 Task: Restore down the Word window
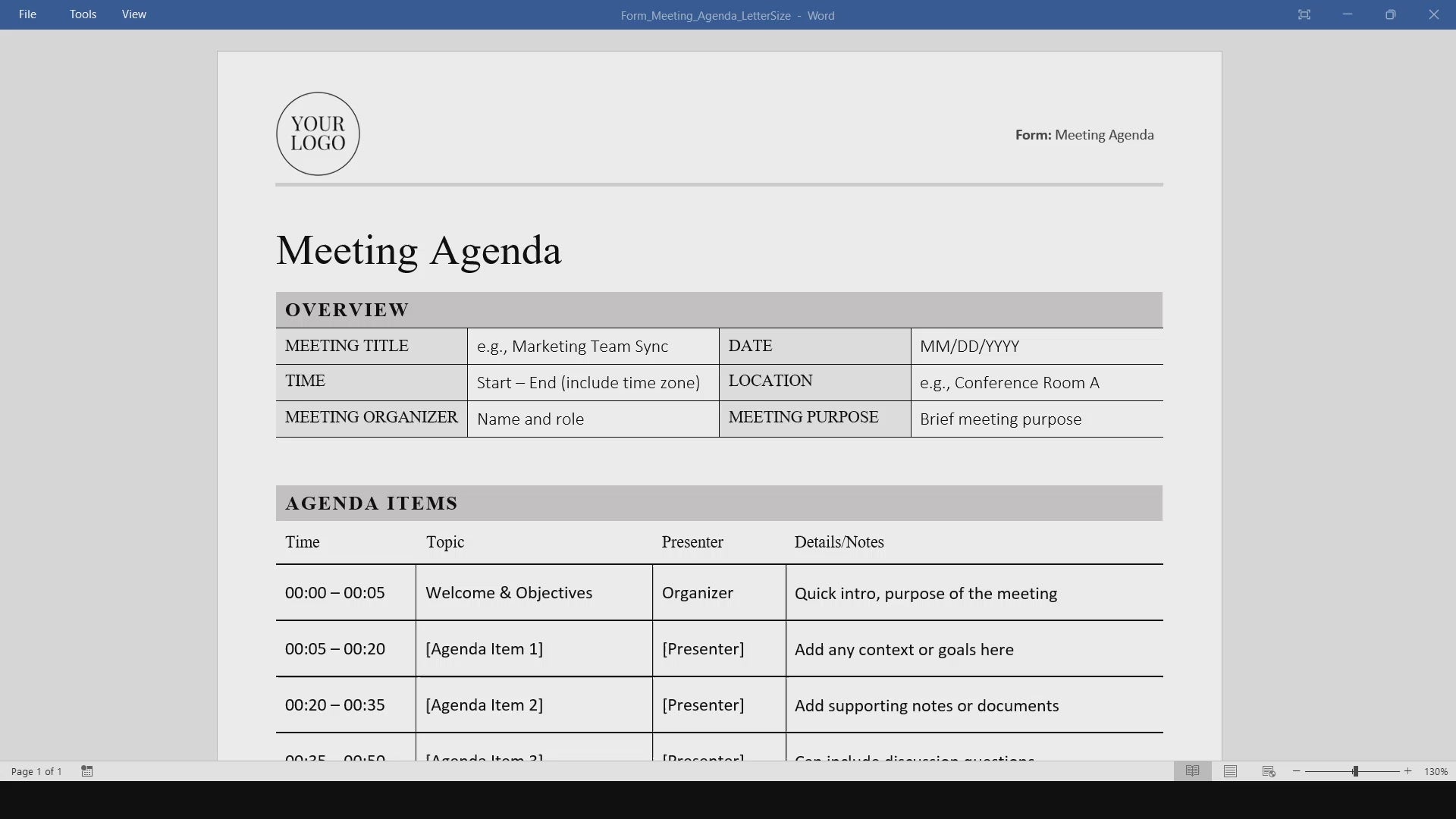click(1390, 14)
